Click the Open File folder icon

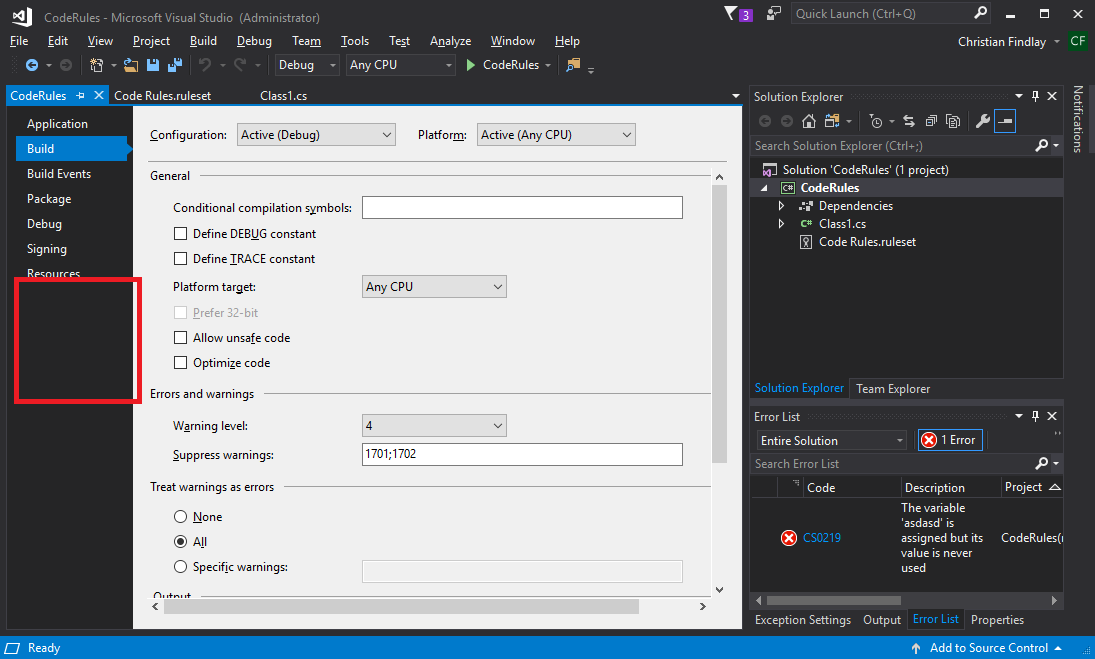pyautogui.click(x=131, y=65)
